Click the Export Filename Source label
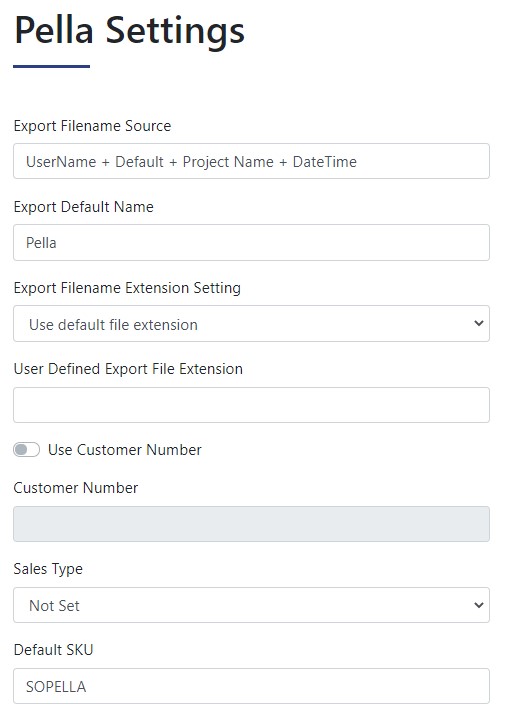The image size is (515, 717). [92, 126]
